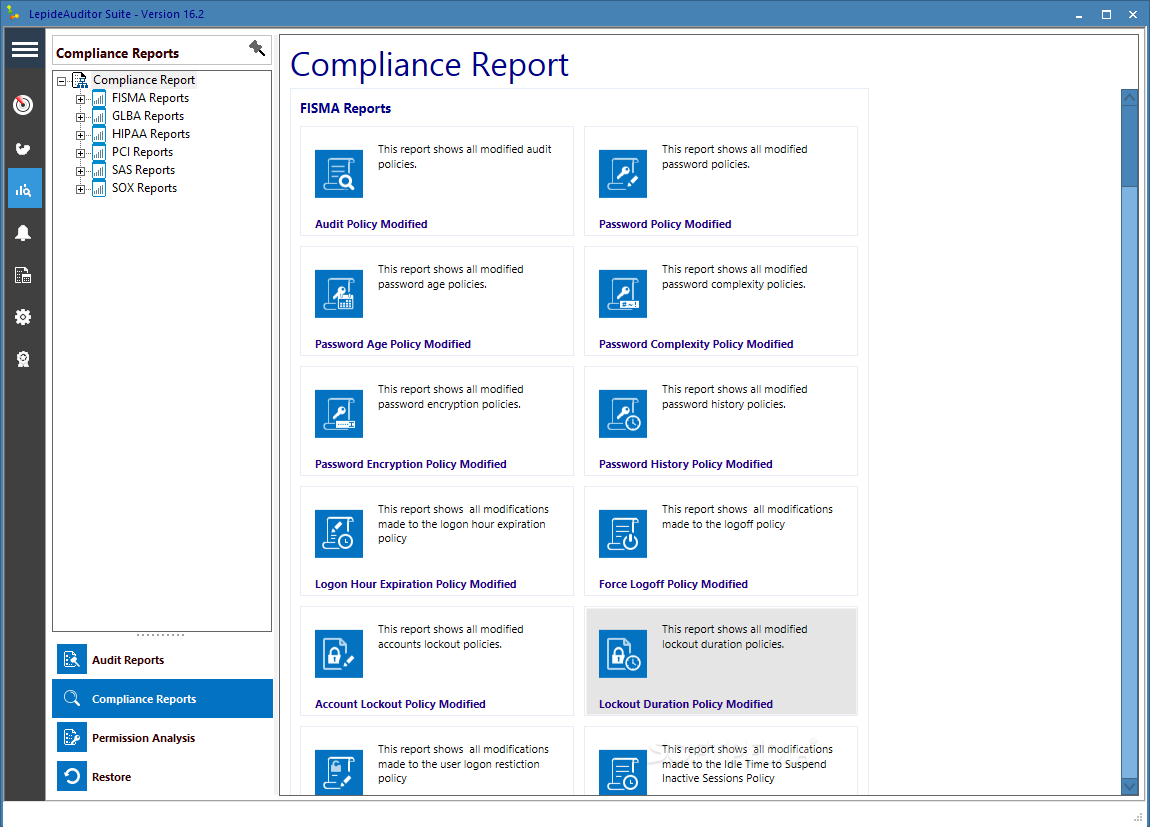Click the award ribbon sidebar icon
This screenshot has height=827, width=1150.
coord(23,359)
